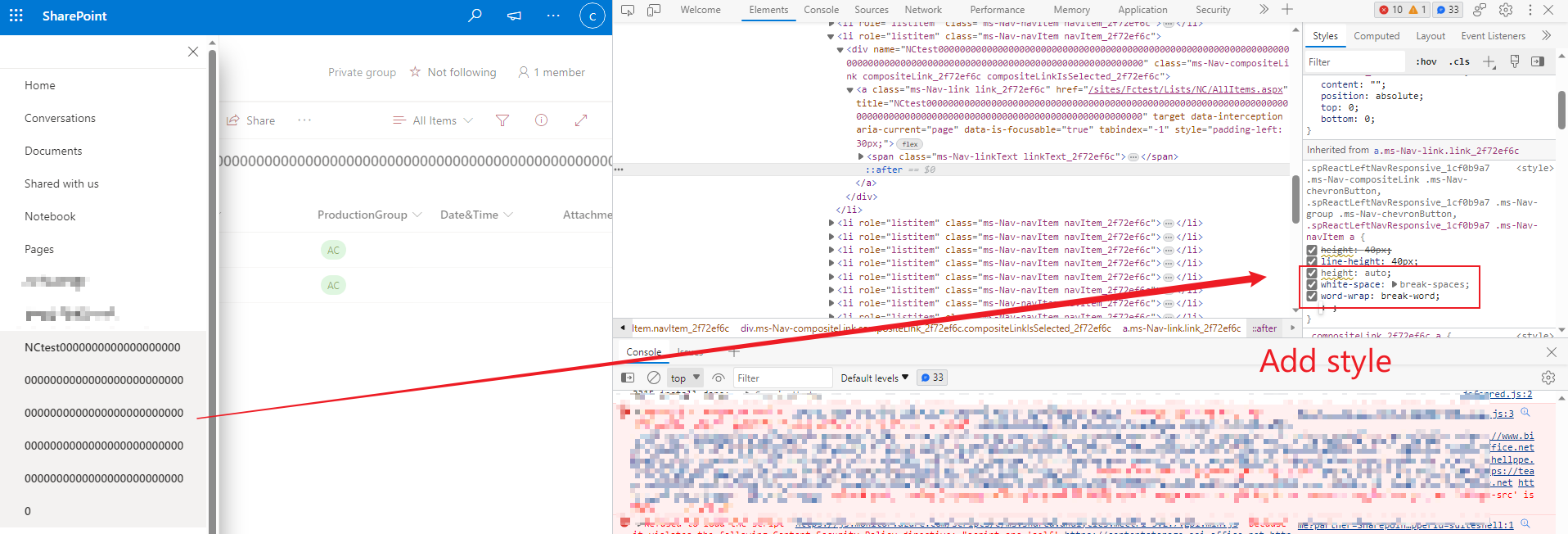1568x534 pixels.
Task: Uncheck the word-wrap: break-word checkbox
Action: click(x=1312, y=296)
